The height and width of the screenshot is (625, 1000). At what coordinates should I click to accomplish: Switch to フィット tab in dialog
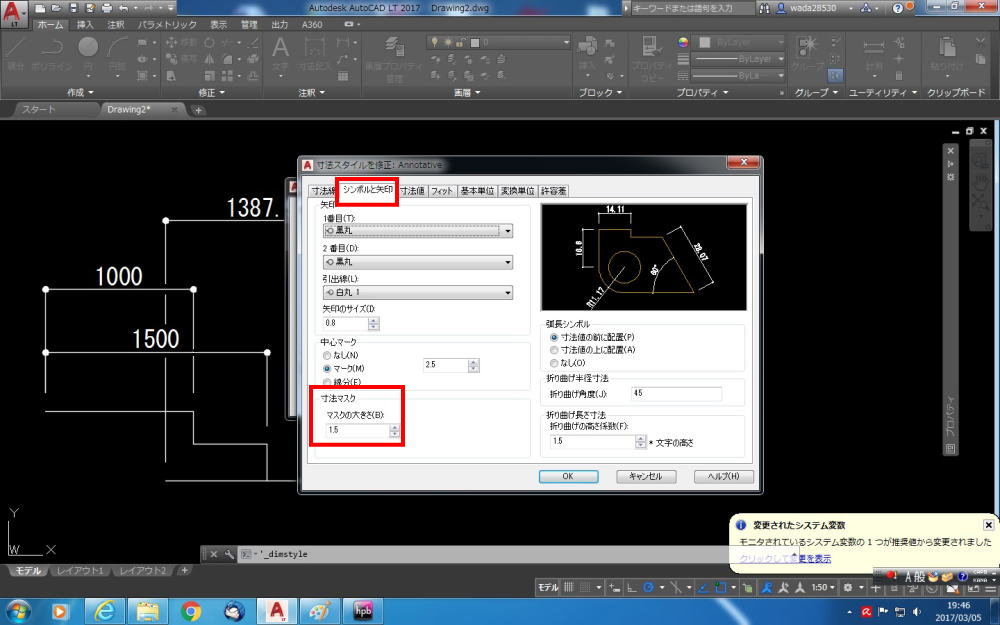pyautogui.click(x=441, y=191)
